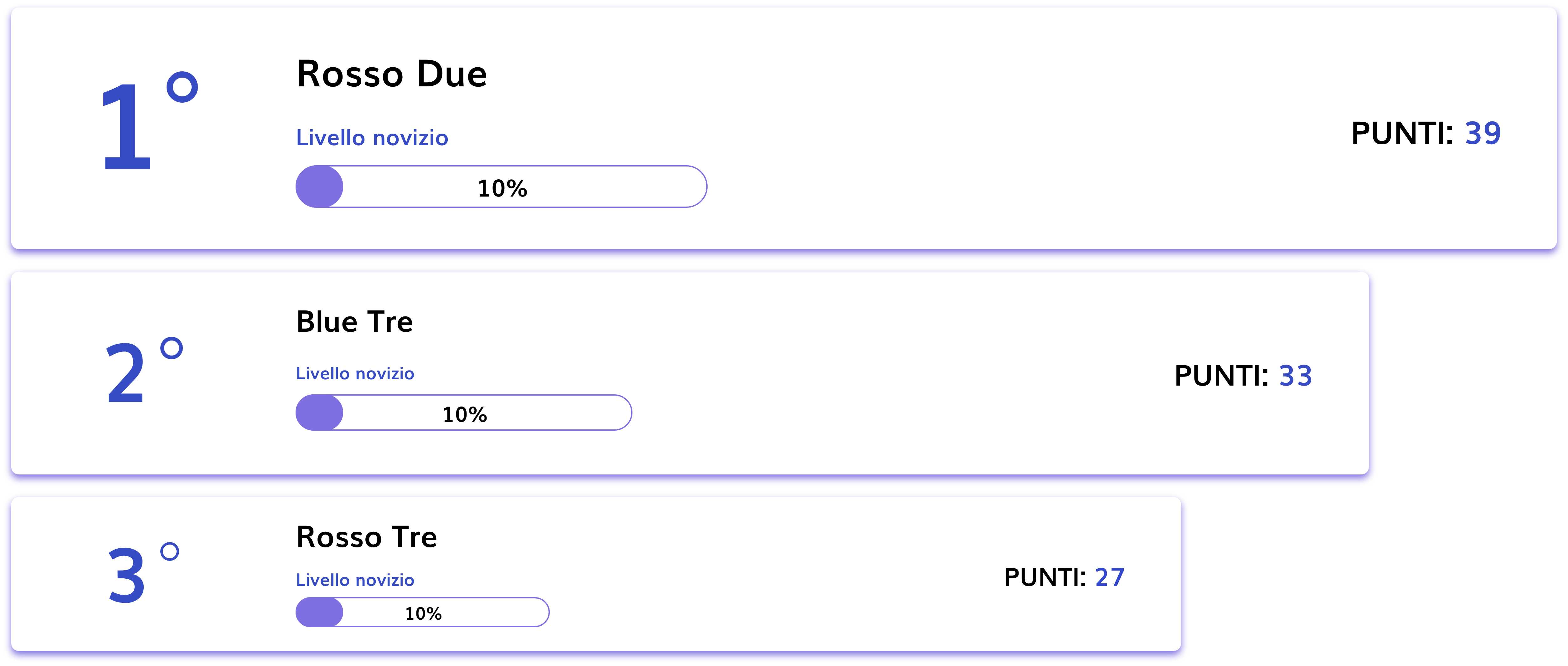Image resolution: width=1568 pixels, height=666 pixels.
Task: Select the PUNTI: 33 score
Action: click(1243, 376)
